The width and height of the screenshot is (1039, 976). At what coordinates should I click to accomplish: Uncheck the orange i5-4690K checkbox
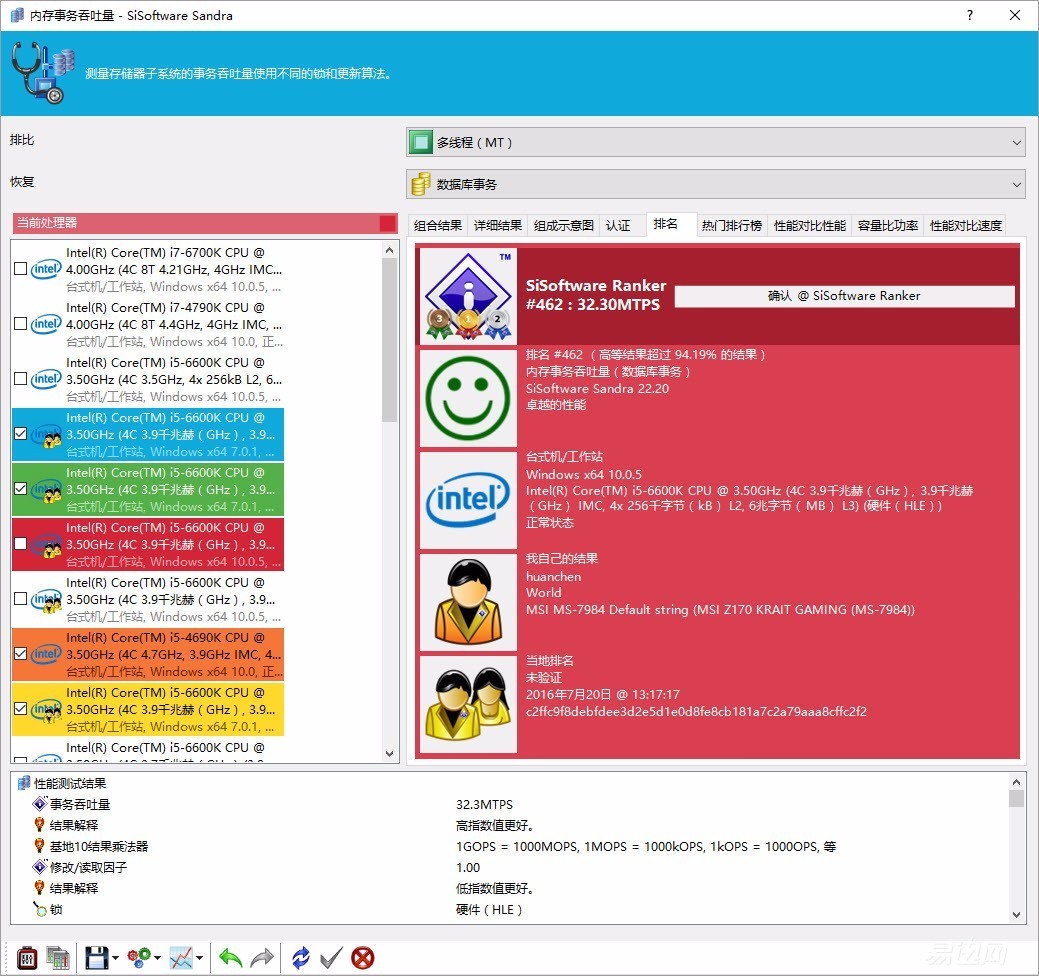tap(21, 654)
